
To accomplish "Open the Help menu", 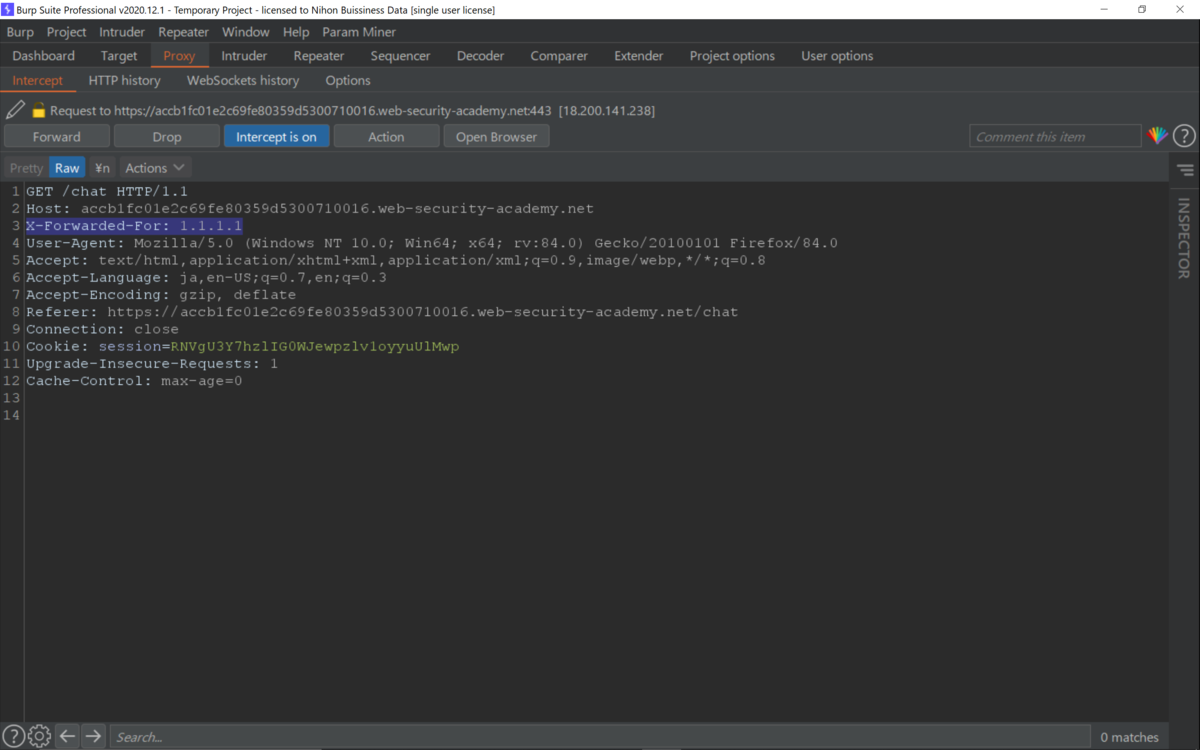I will click(296, 32).
